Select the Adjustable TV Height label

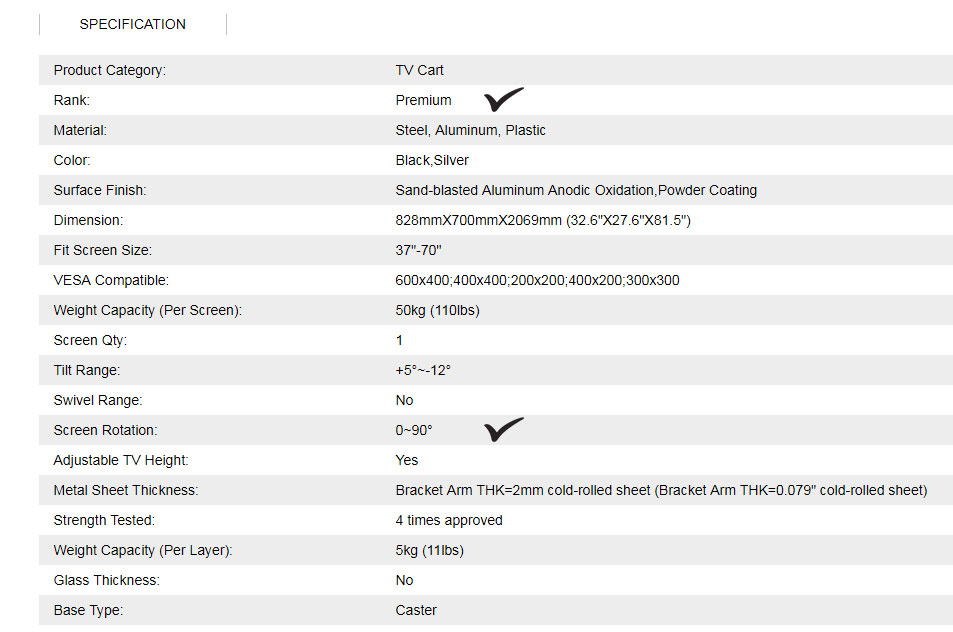coord(120,460)
